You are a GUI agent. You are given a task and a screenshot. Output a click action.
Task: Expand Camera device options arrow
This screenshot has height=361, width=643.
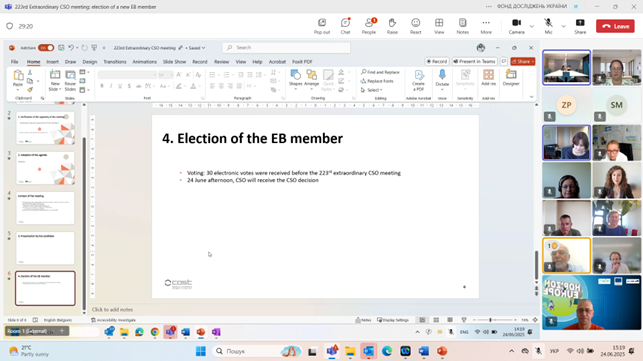tap(532, 26)
